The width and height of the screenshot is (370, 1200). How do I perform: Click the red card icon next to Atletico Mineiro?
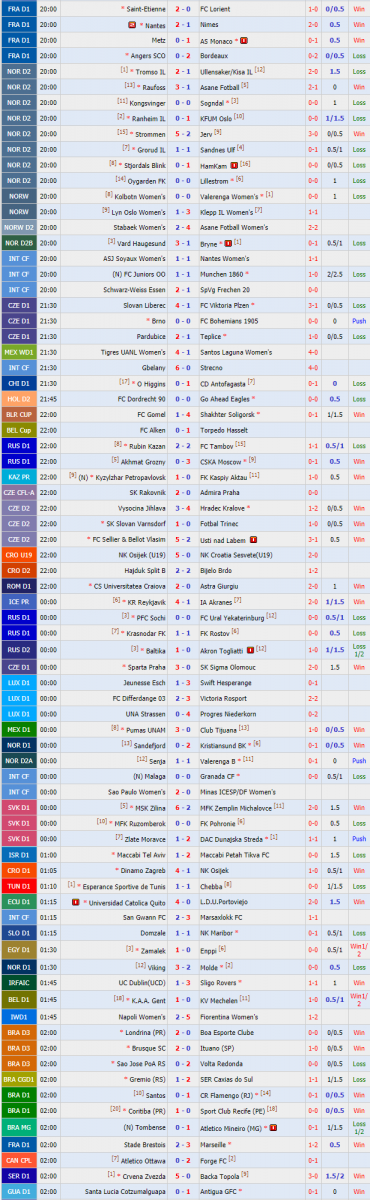click(x=272, y=1127)
